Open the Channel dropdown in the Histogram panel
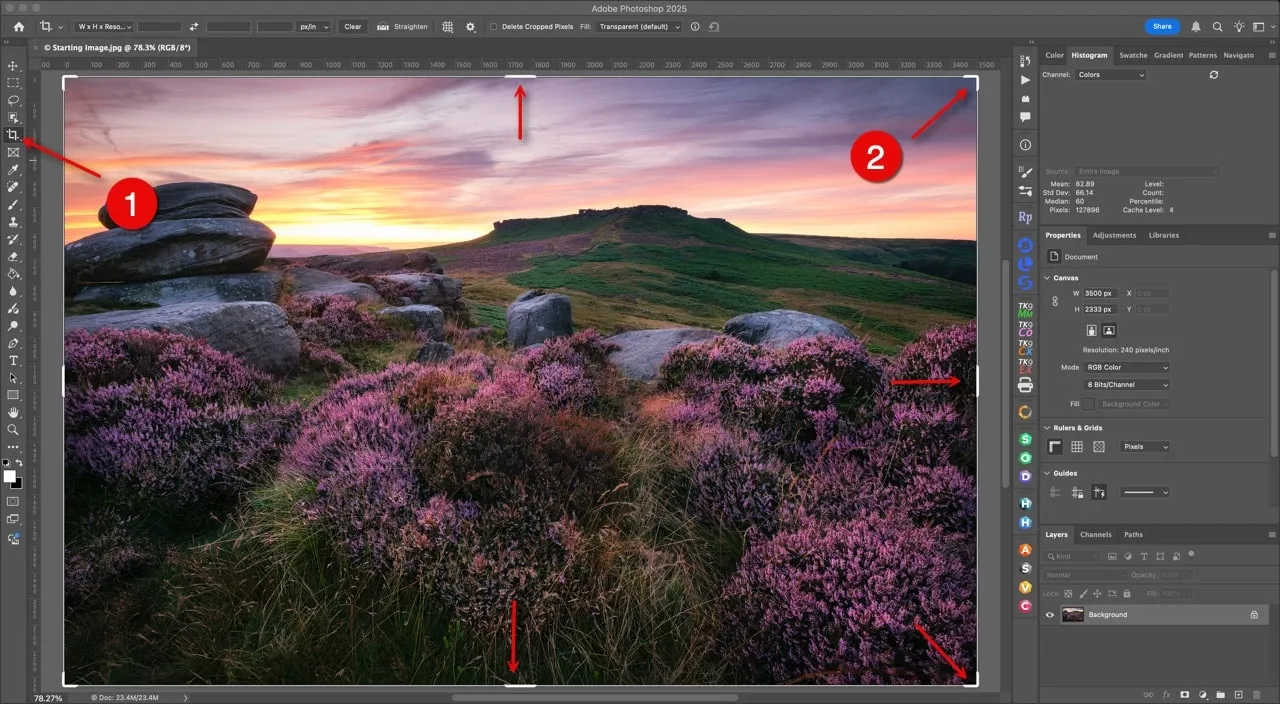Image resolution: width=1280 pixels, height=704 pixels. 1110,74
